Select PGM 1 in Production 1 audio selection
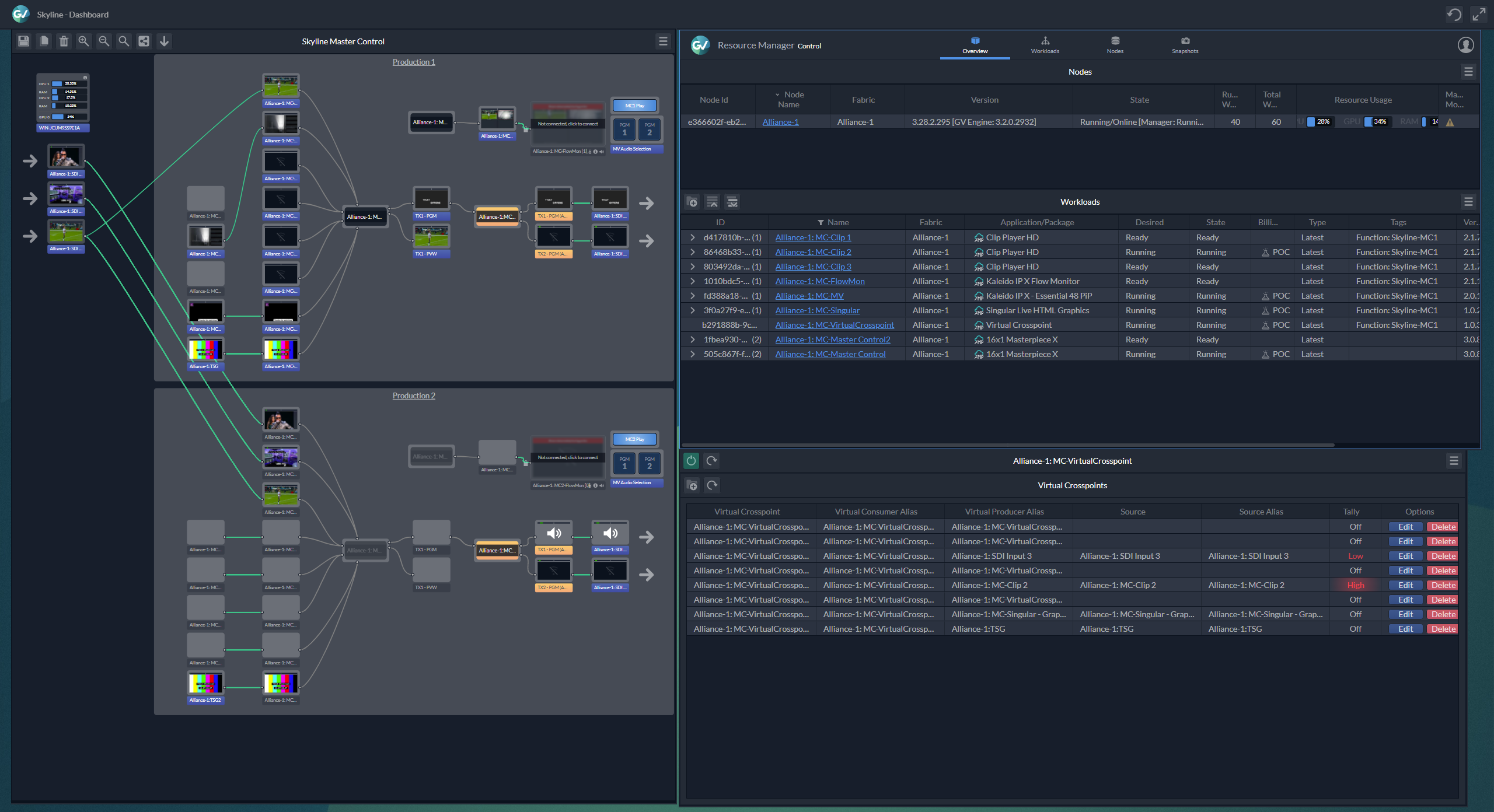 624,129
